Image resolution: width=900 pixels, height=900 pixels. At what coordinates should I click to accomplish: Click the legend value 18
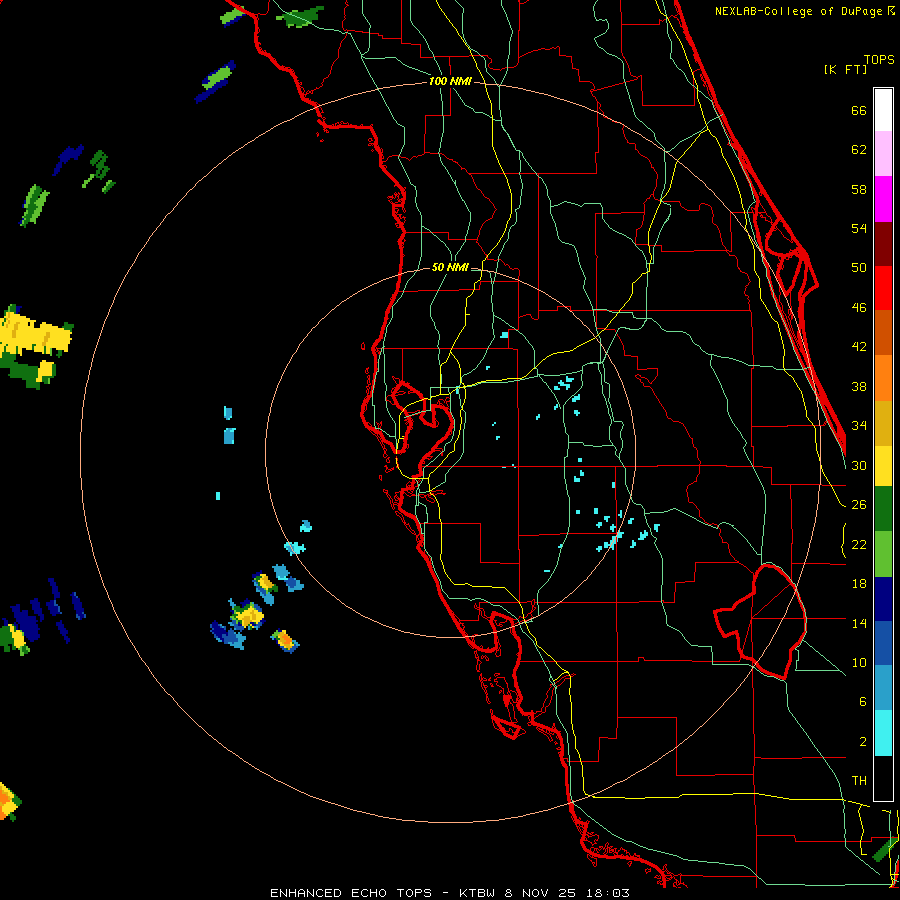tap(859, 584)
